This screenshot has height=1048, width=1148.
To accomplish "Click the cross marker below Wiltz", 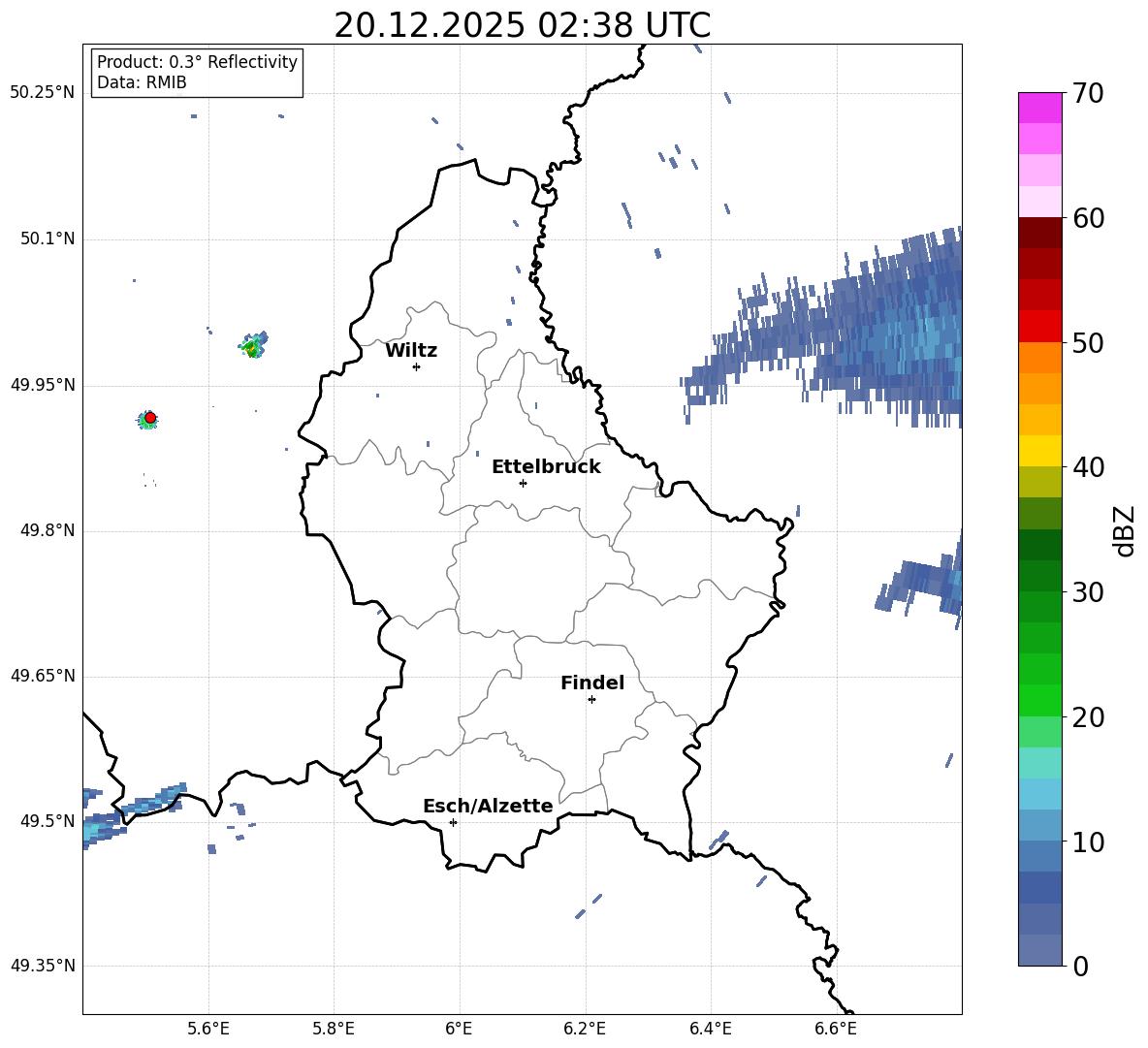I will click(x=416, y=366).
